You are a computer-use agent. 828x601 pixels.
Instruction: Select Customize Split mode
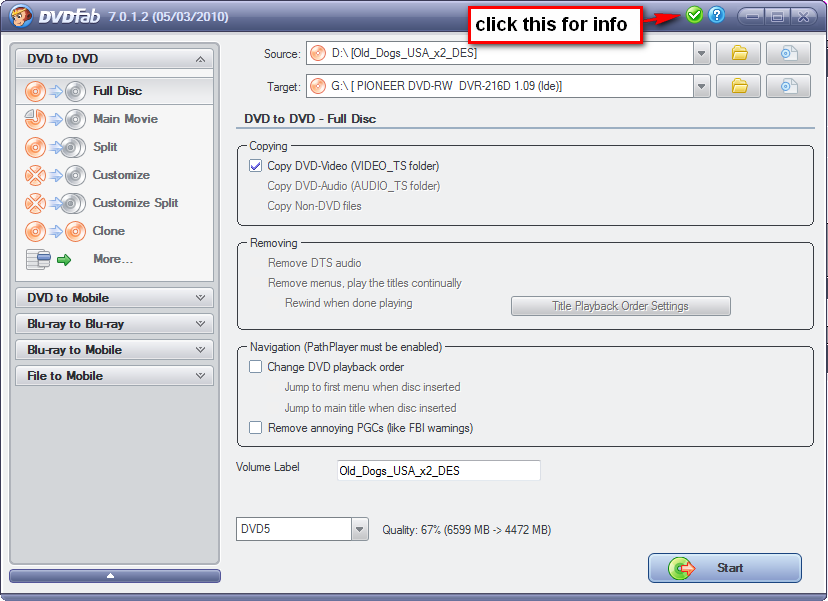point(115,203)
